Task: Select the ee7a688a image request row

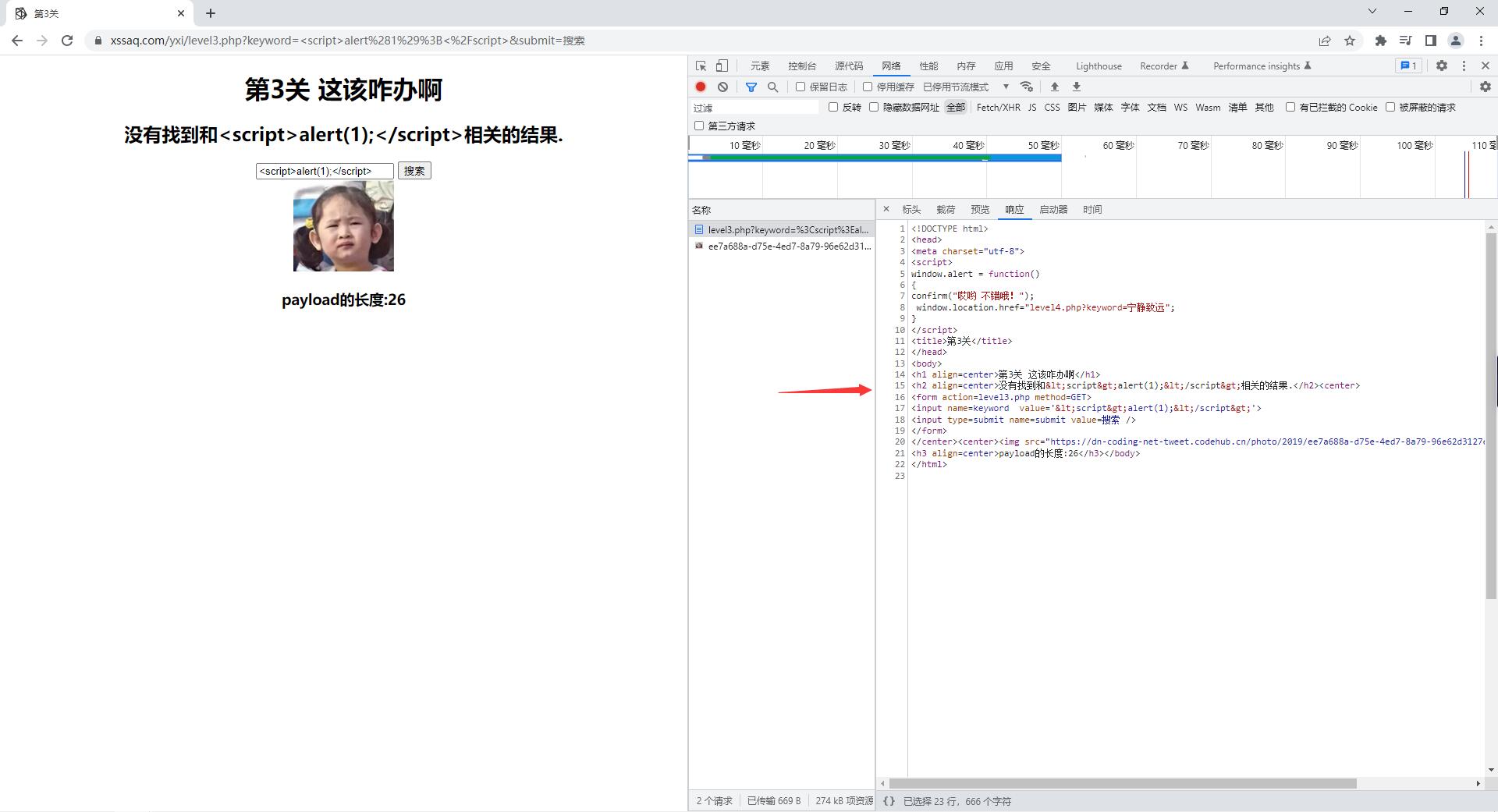Action: [x=782, y=246]
